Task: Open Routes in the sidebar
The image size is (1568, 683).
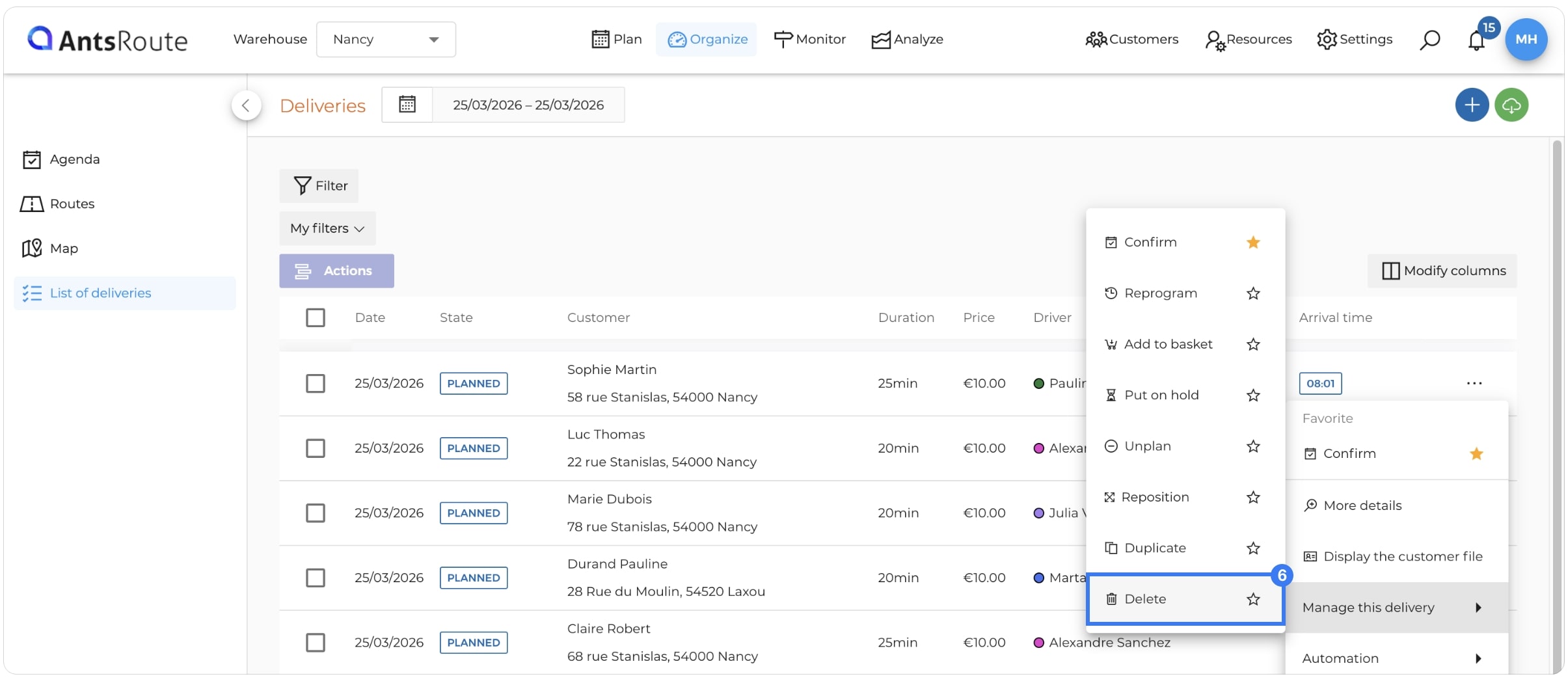Action: [x=59, y=204]
